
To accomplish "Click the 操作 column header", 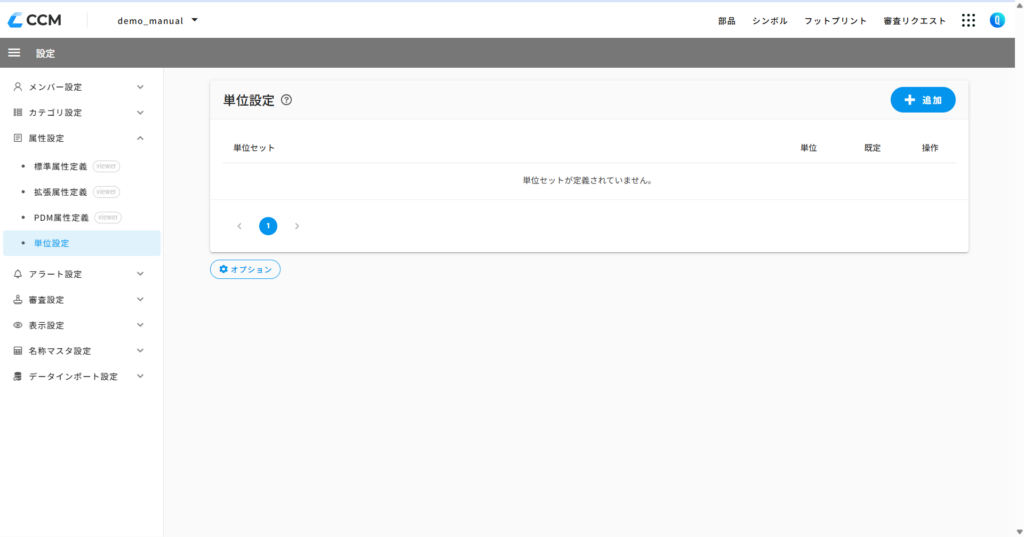I will click(930, 148).
